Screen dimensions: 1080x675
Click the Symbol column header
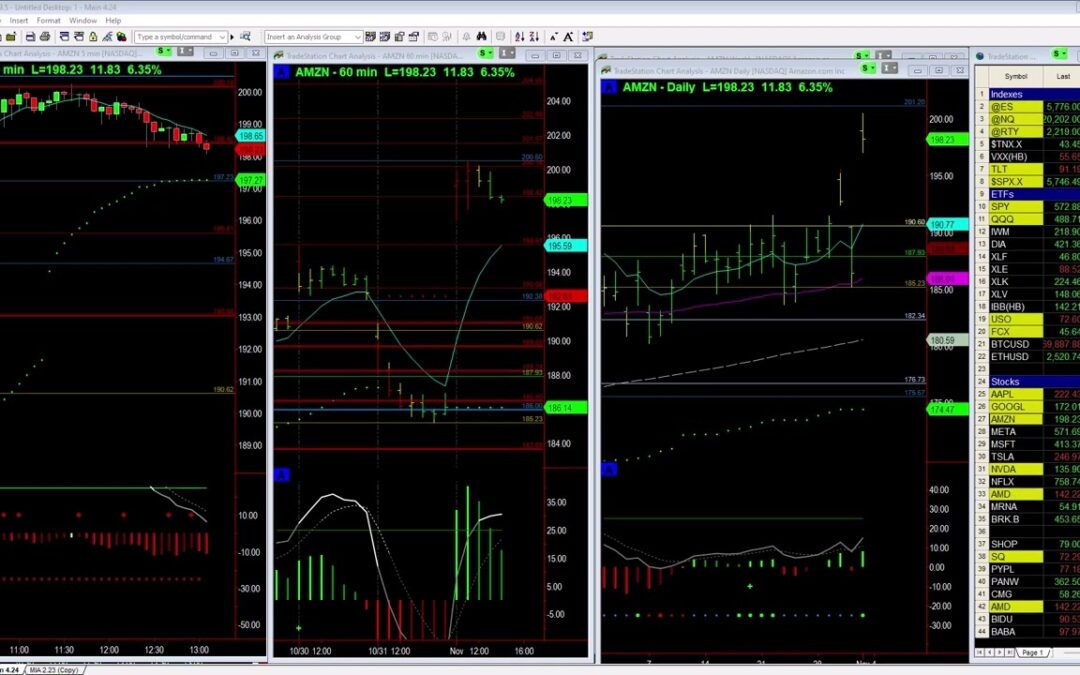(x=1016, y=76)
